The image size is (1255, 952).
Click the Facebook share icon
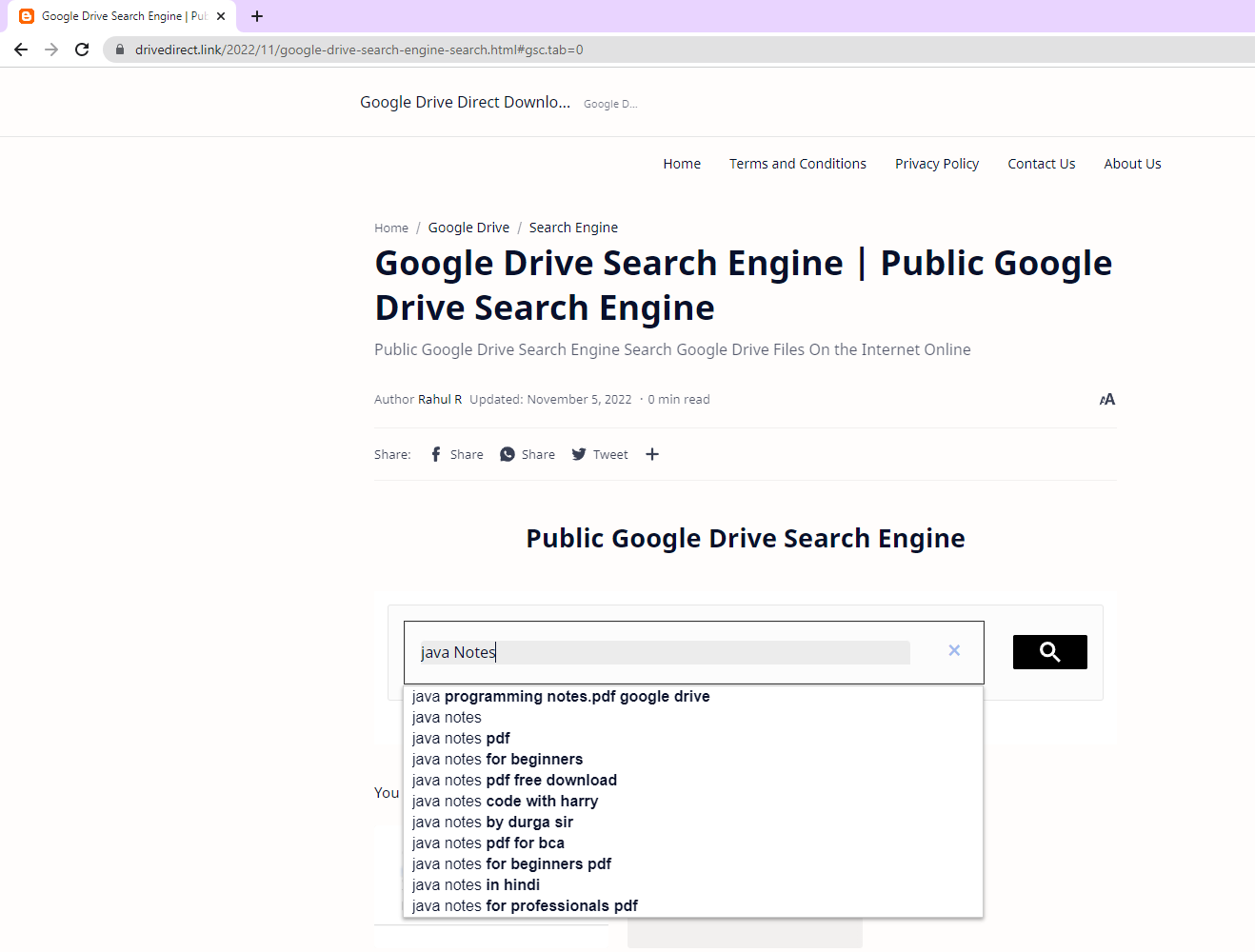tap(436, 454)
